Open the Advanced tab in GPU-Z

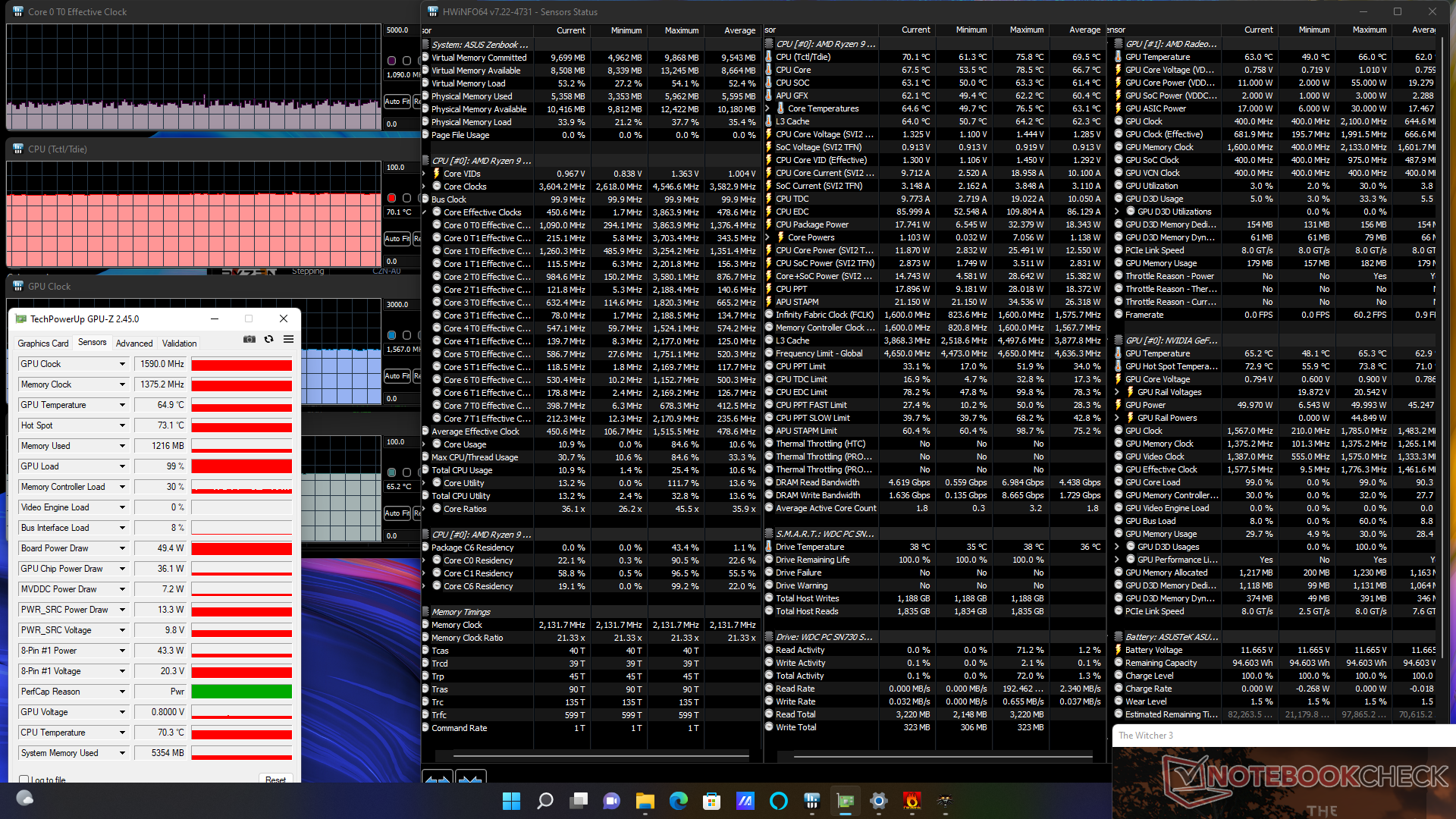134,344
